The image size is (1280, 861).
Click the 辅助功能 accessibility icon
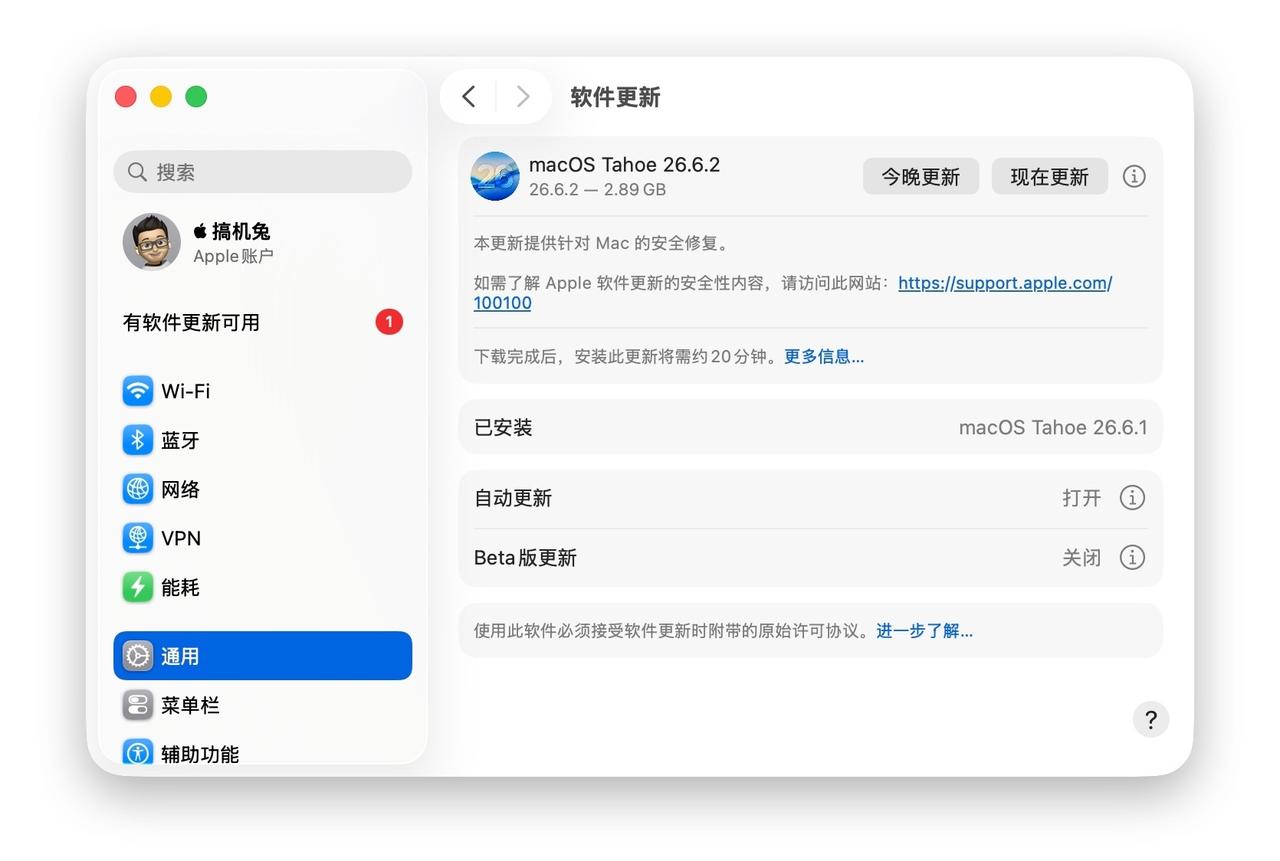[138, 753]
